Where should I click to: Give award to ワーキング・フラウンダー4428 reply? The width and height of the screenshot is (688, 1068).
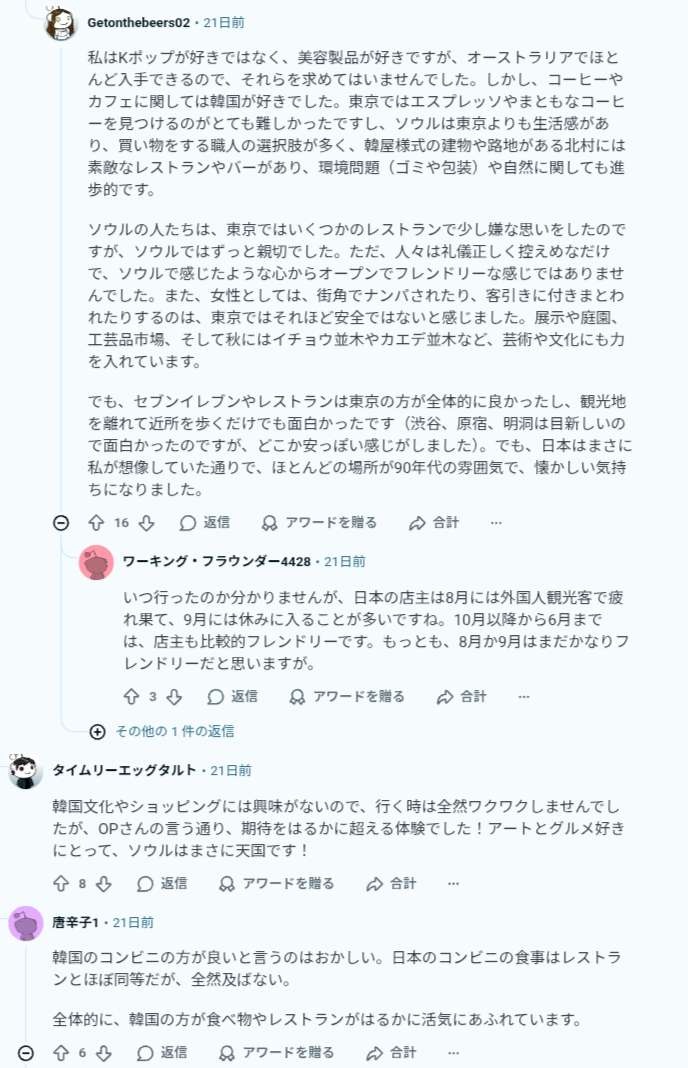[x=346, y=697]
